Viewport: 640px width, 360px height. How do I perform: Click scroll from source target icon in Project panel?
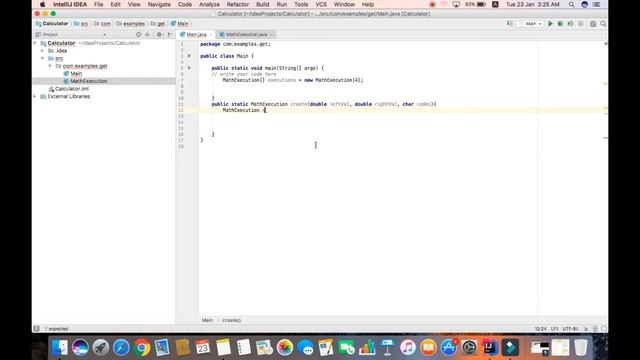point(139,35)
